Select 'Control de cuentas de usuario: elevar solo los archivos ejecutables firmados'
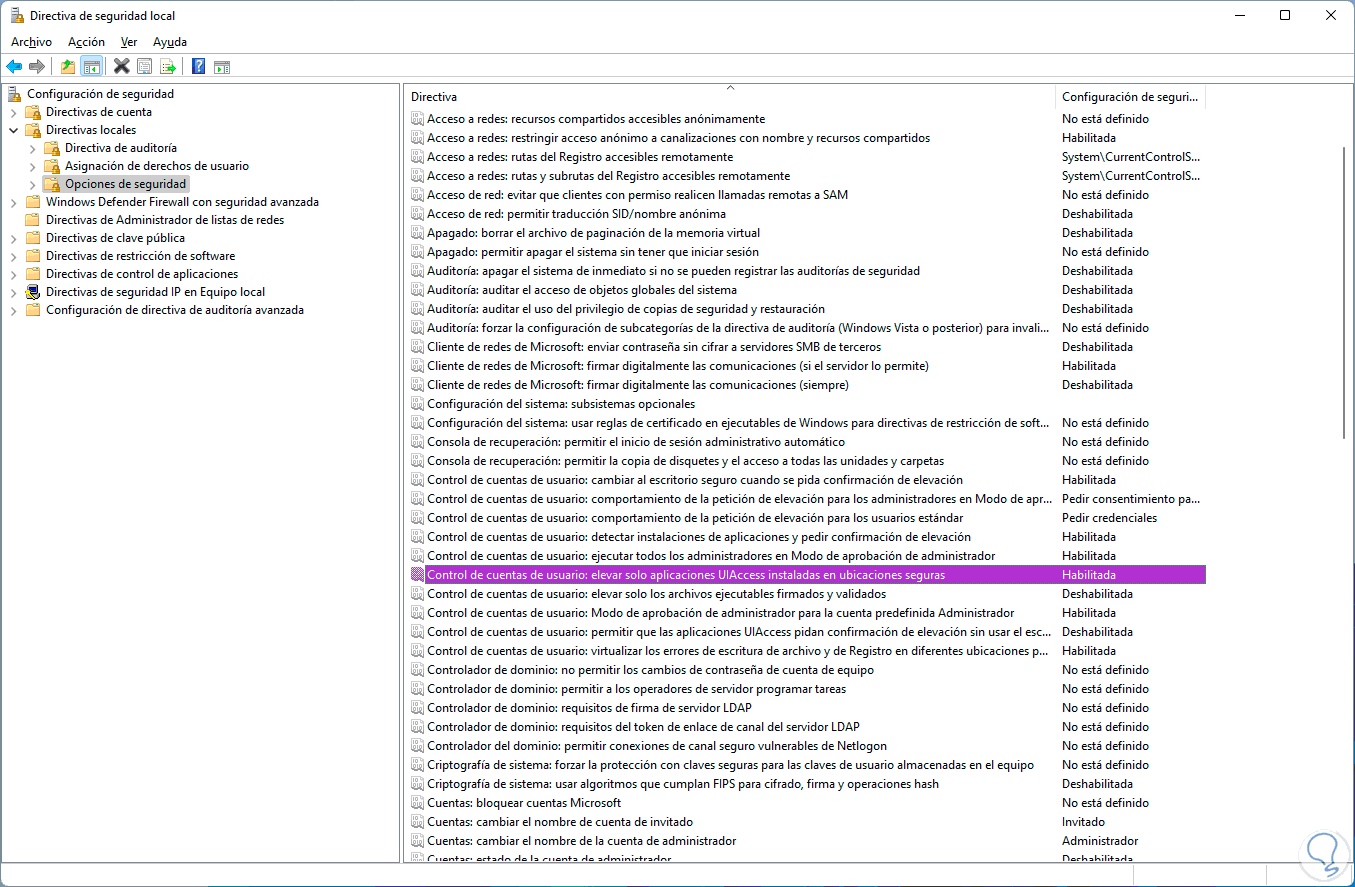1355x887 pixels. [x=656, y=594]
